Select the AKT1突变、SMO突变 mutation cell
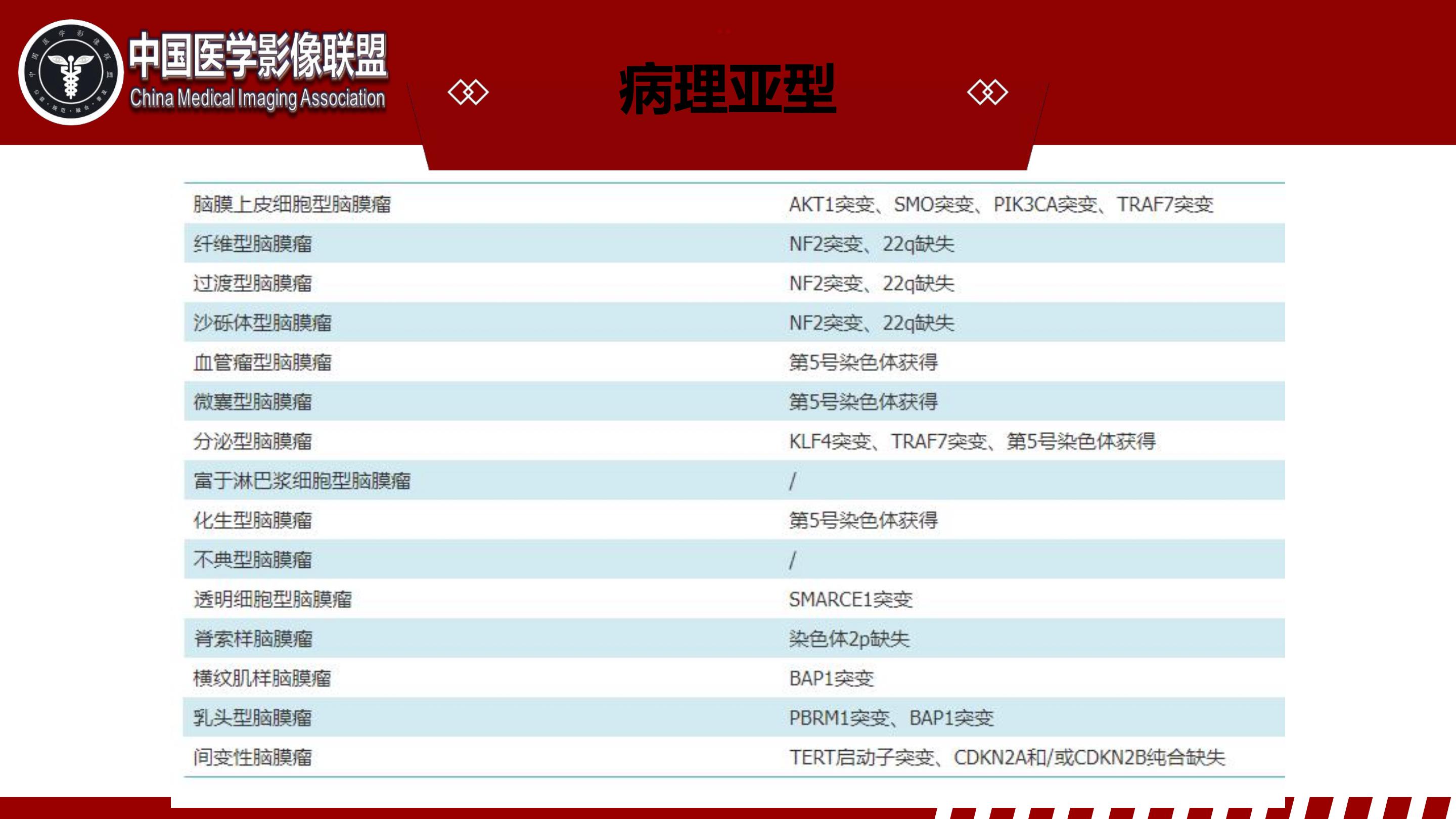This screenshot has height=819, width=1456. 1001,204
